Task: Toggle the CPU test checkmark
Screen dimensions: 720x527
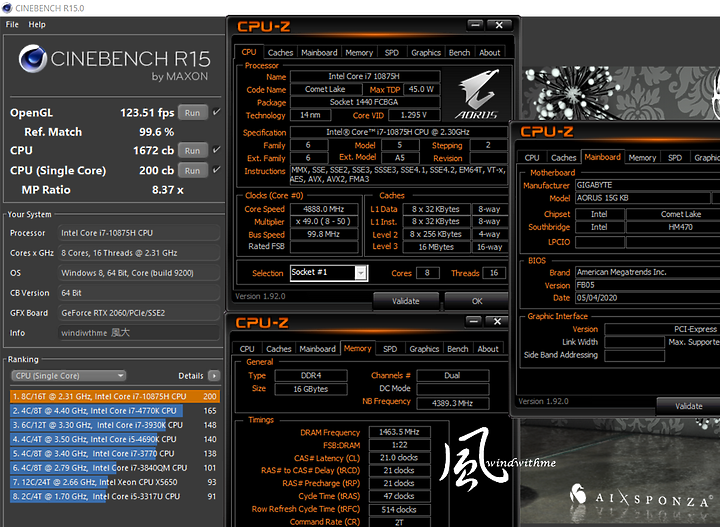Action: tap(217, 150)
